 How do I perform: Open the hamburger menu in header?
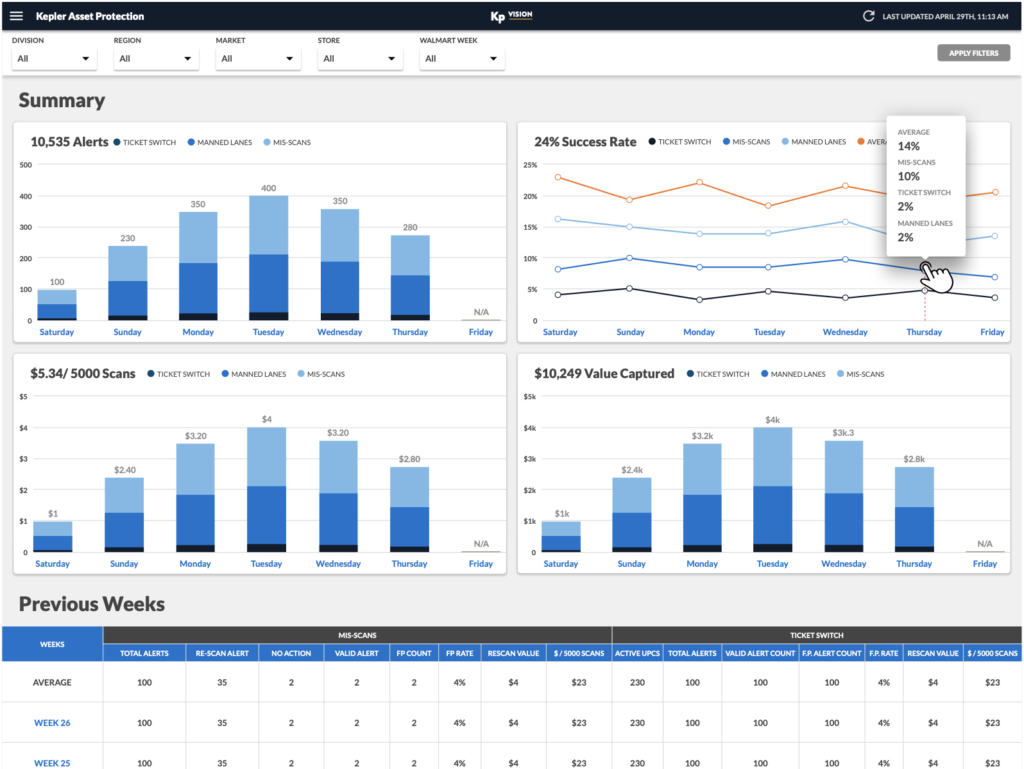(16, 16)
